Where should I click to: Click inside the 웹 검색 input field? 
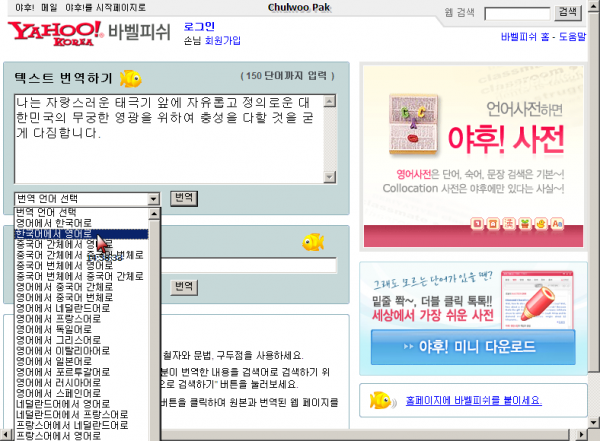(517, 14)
